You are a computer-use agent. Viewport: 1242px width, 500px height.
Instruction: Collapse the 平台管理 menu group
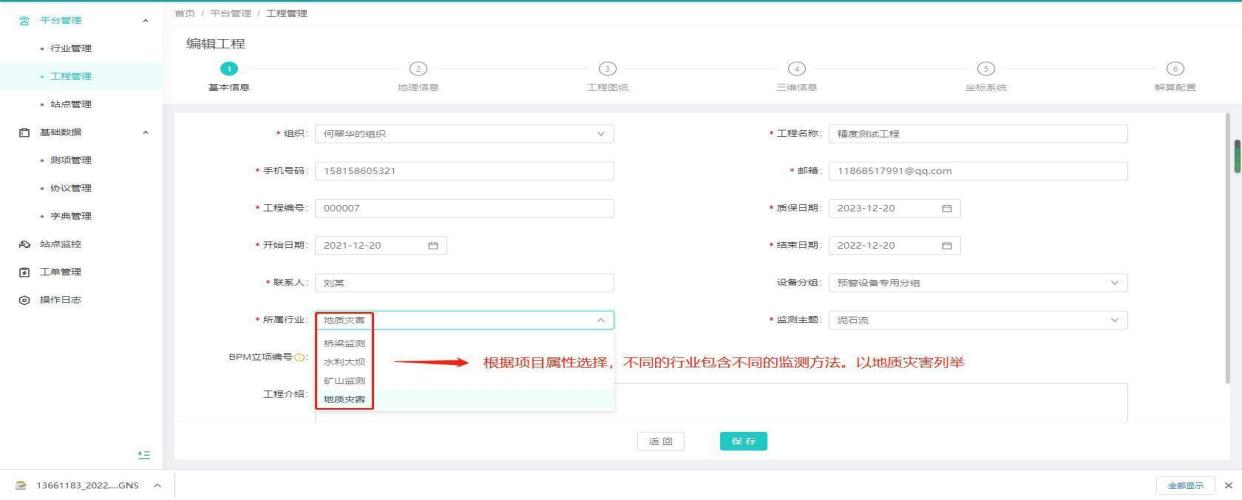point(147,20)
